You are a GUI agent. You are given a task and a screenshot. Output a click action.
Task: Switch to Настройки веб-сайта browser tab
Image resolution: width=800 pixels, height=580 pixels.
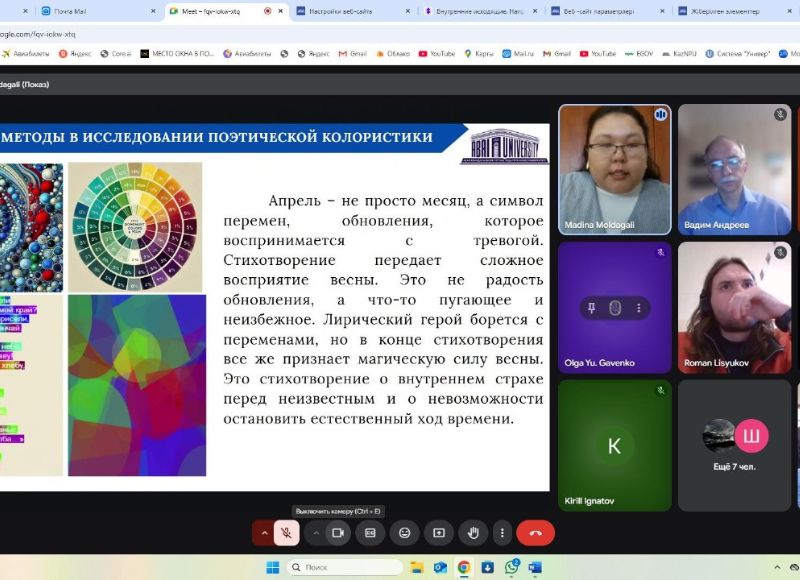[340, 11]
